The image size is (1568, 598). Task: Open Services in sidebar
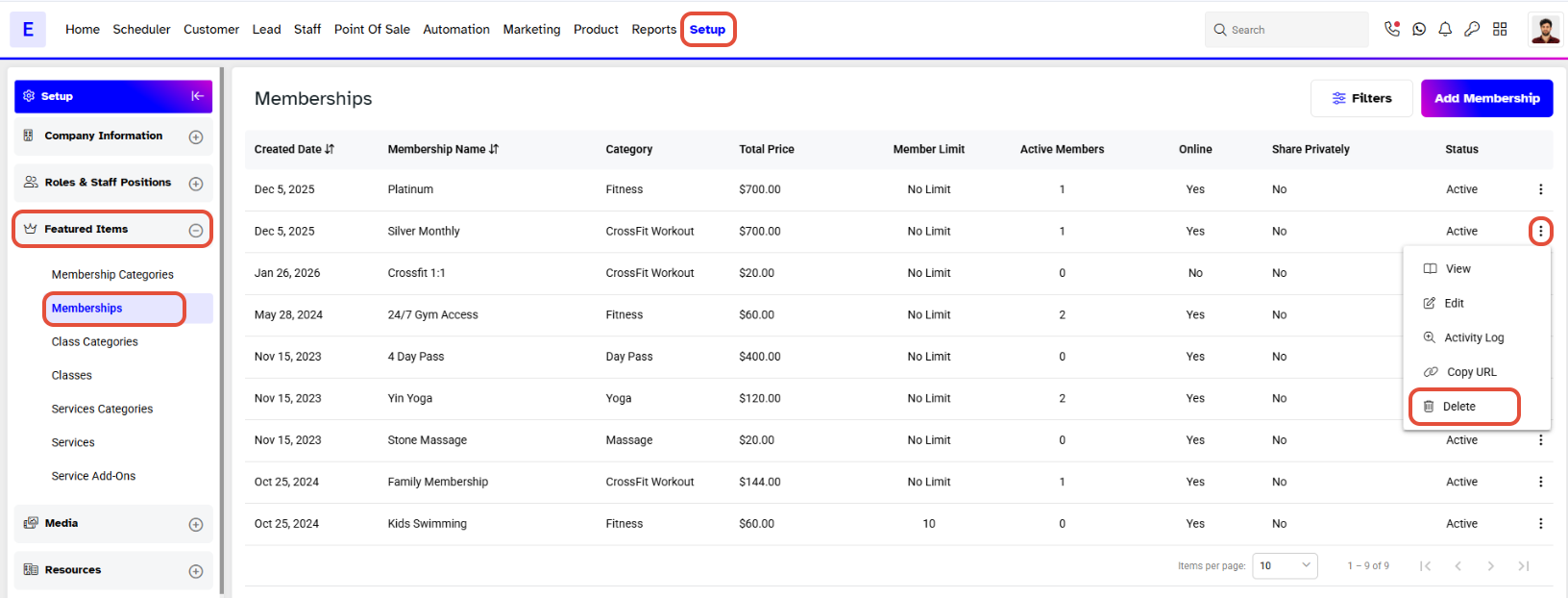[x=73, y=443]
